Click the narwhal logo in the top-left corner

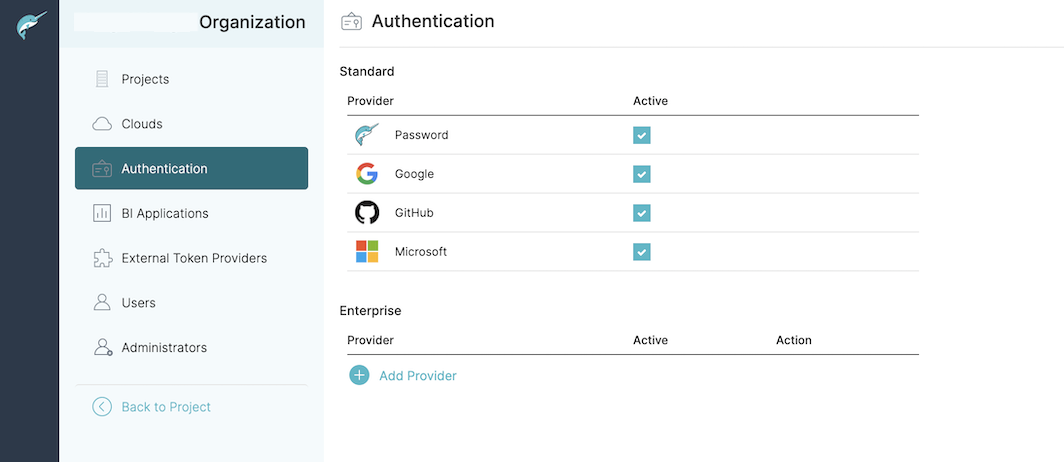click(x=30, y=25)
